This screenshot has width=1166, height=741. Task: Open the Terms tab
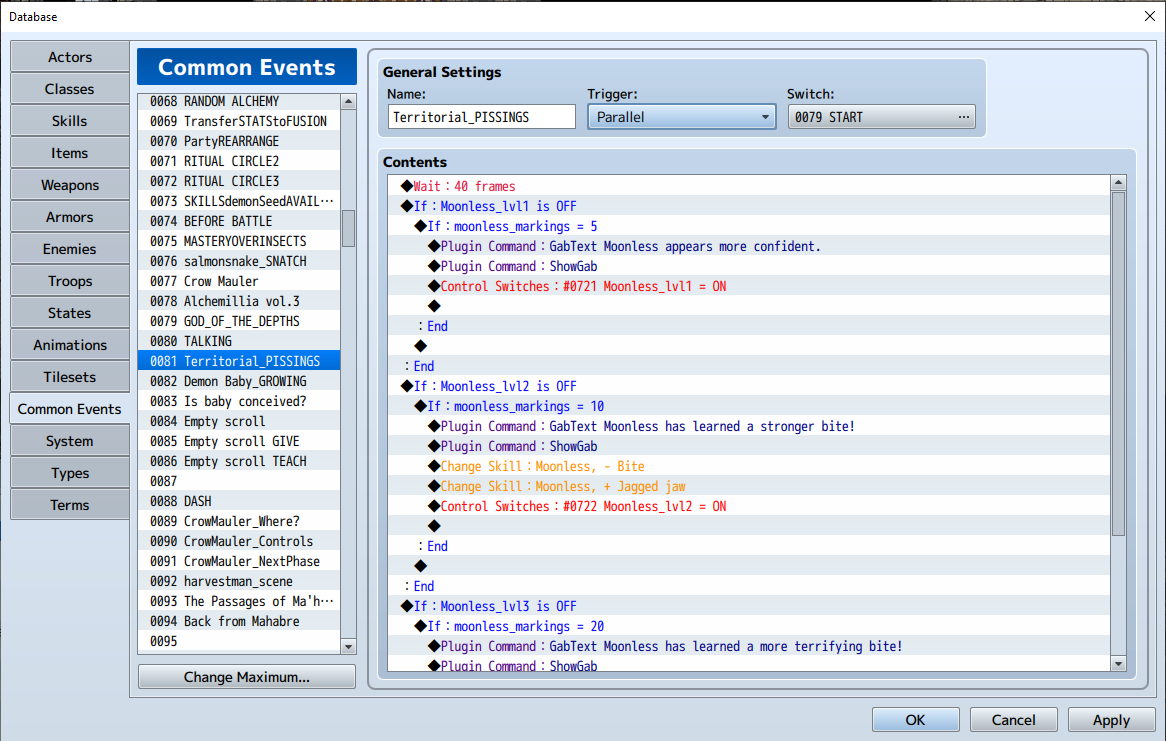[x=70, y=505]
